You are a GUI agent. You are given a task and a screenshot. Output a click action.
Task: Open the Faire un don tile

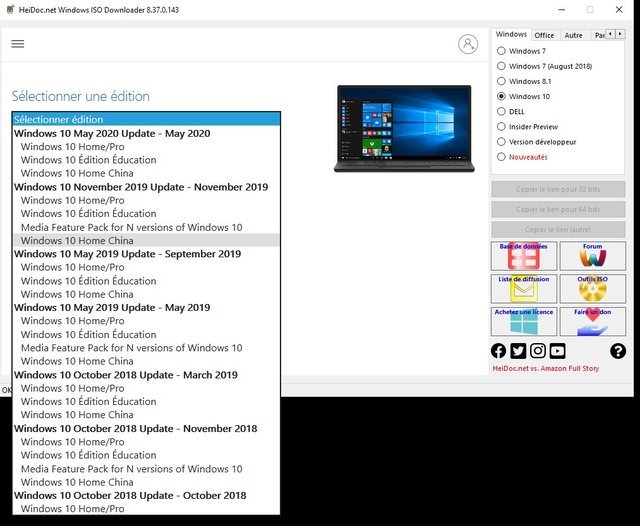click(592, 321)
